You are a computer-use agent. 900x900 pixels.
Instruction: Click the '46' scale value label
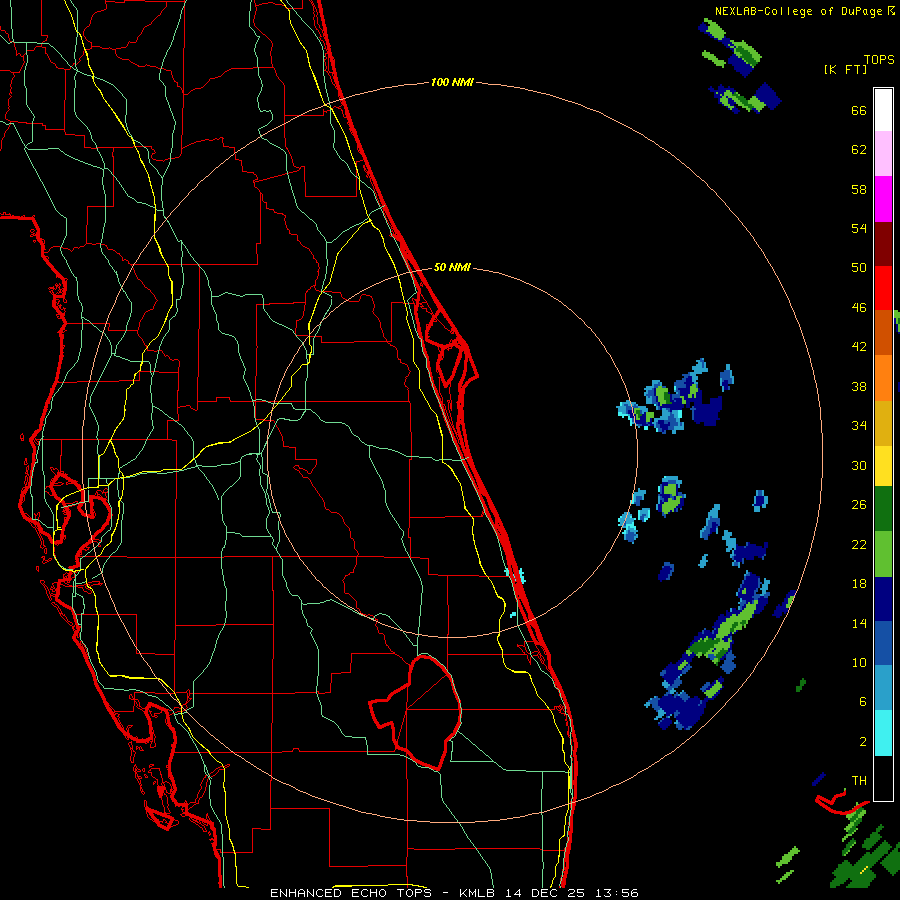pos(859,308)
